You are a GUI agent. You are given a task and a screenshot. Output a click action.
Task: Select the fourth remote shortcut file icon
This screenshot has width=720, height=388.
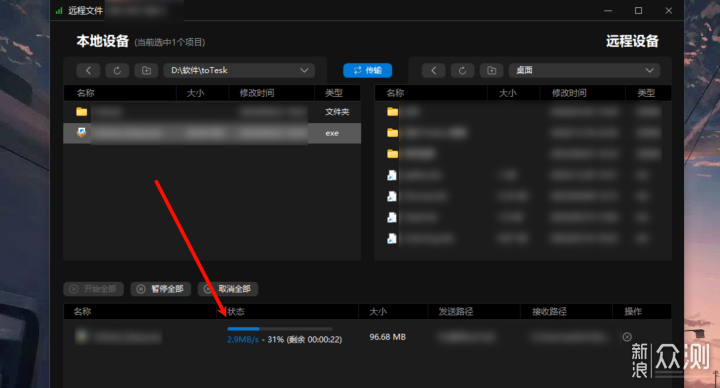pos(392,238)
